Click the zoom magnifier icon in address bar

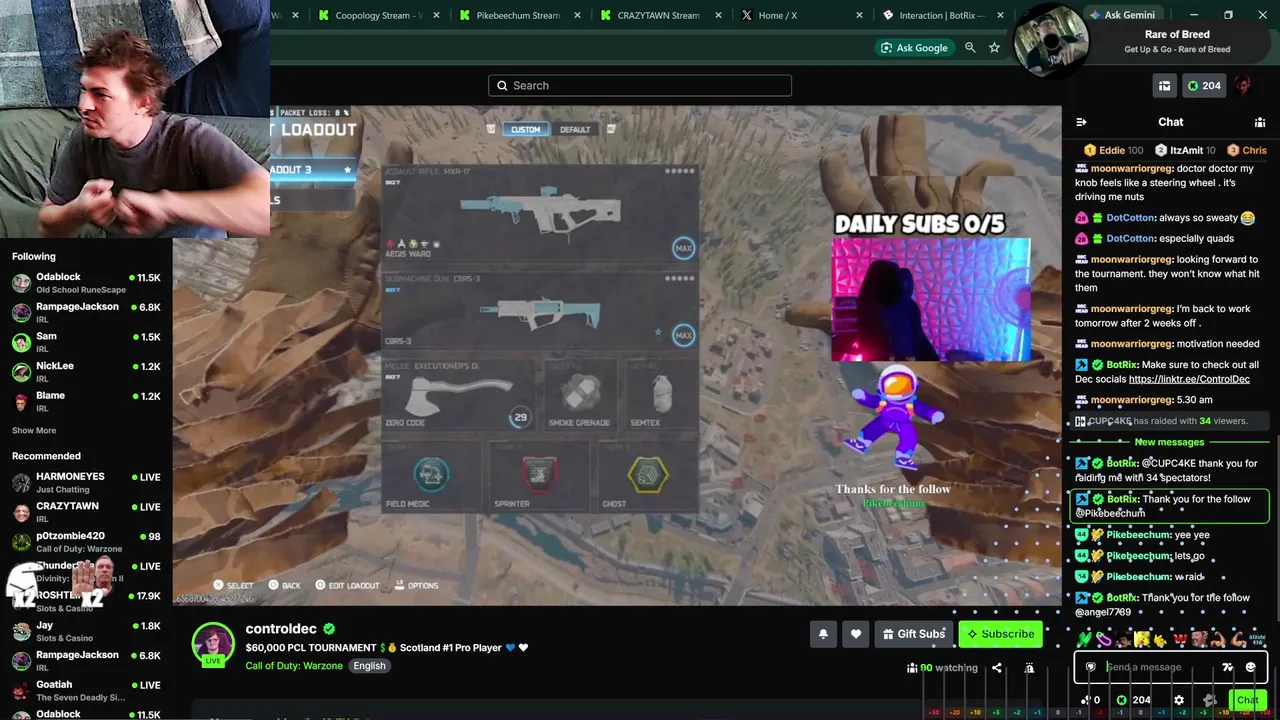point(970,47)
